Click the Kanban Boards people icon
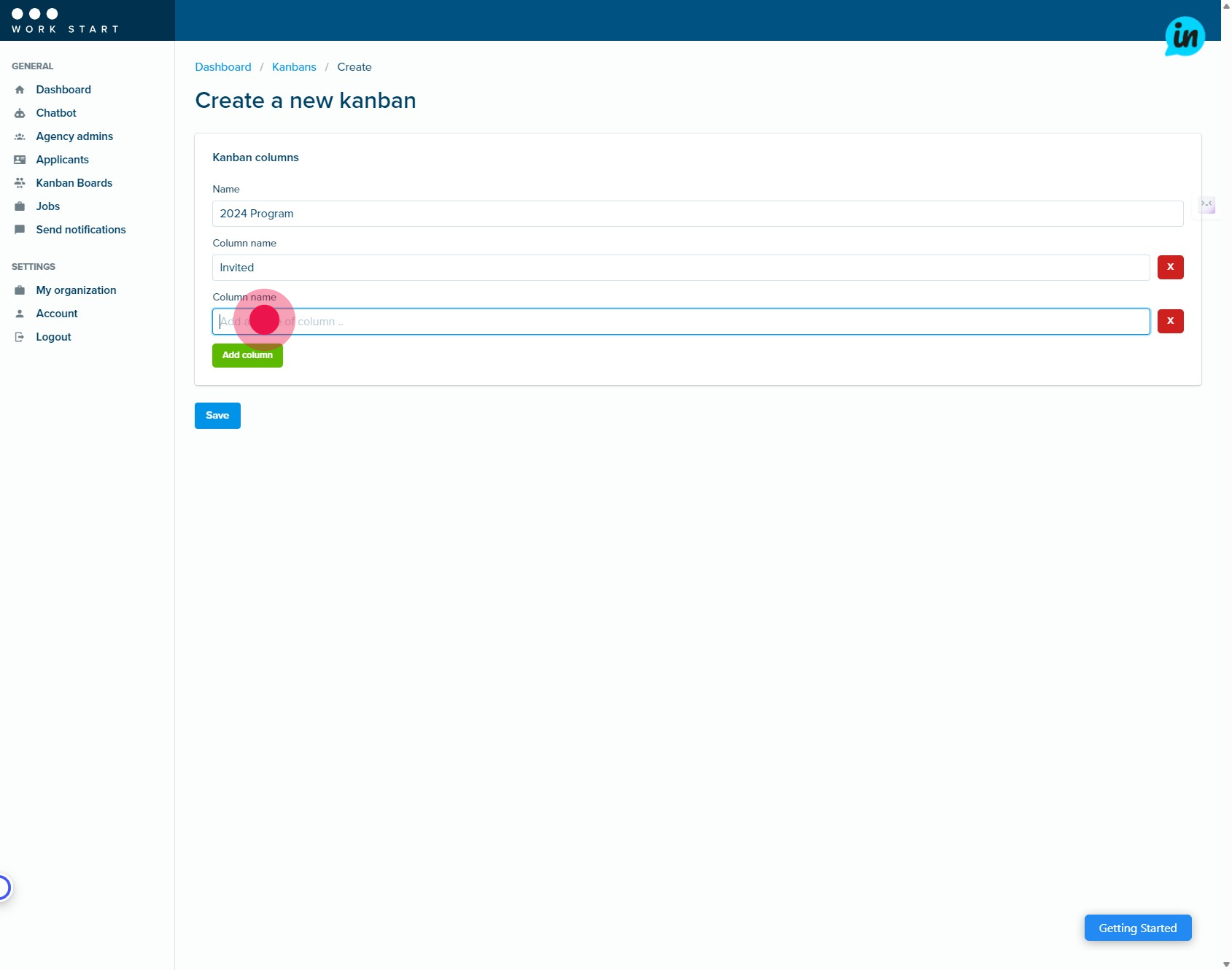The width and height of the screenshot is (1232, 970). [20, 183]
